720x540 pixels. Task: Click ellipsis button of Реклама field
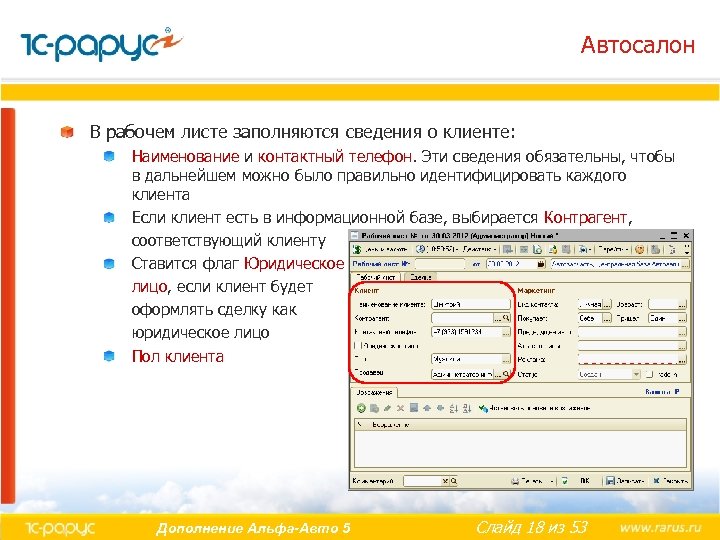[x=682, y=359]
